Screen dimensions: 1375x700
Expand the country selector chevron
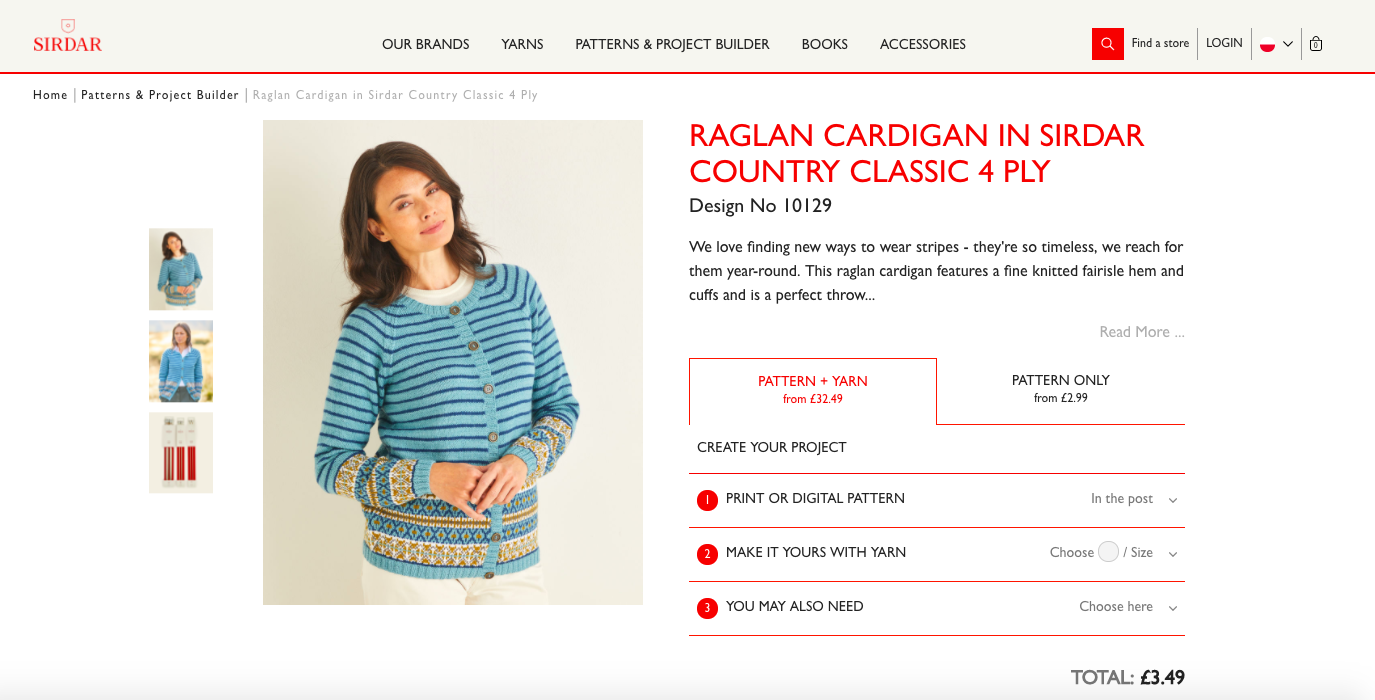pyautogui.click(x=1288, y=44)
